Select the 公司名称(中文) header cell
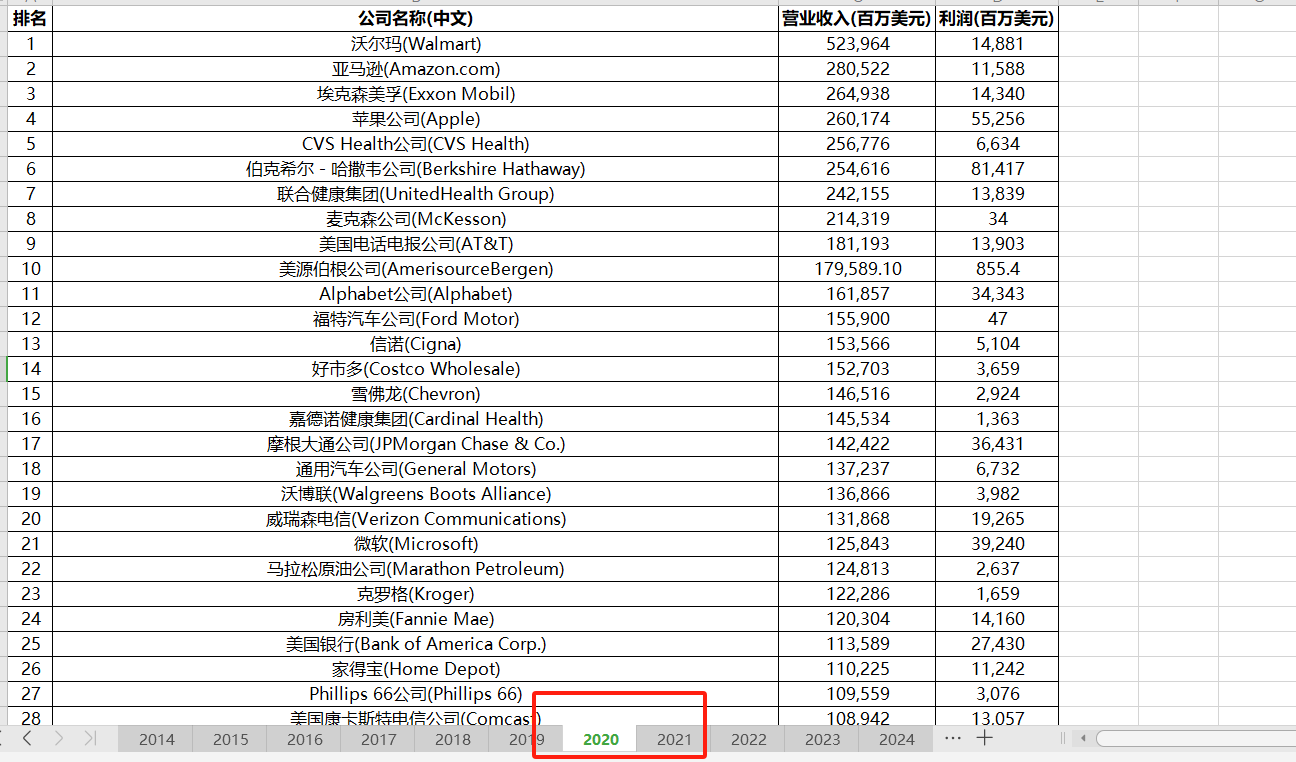Screen dimensions: 1296x762 pyautogui.click(x=415, y=18)
